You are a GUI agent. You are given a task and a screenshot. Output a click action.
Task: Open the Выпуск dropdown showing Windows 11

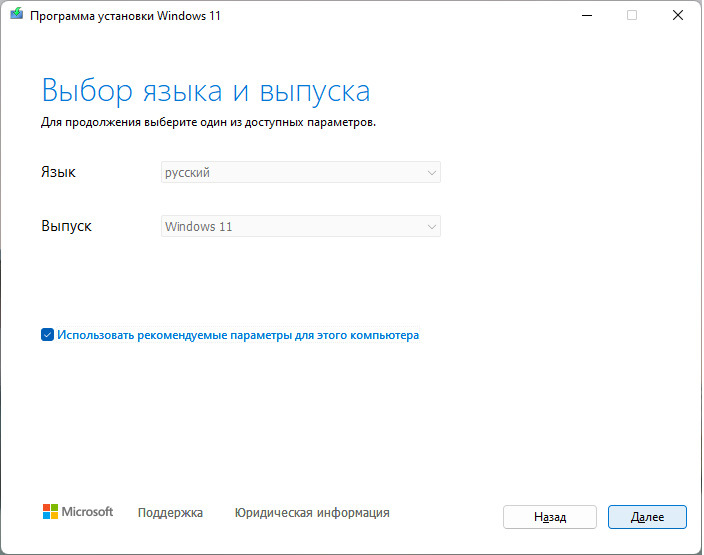(x=300, y=226)
